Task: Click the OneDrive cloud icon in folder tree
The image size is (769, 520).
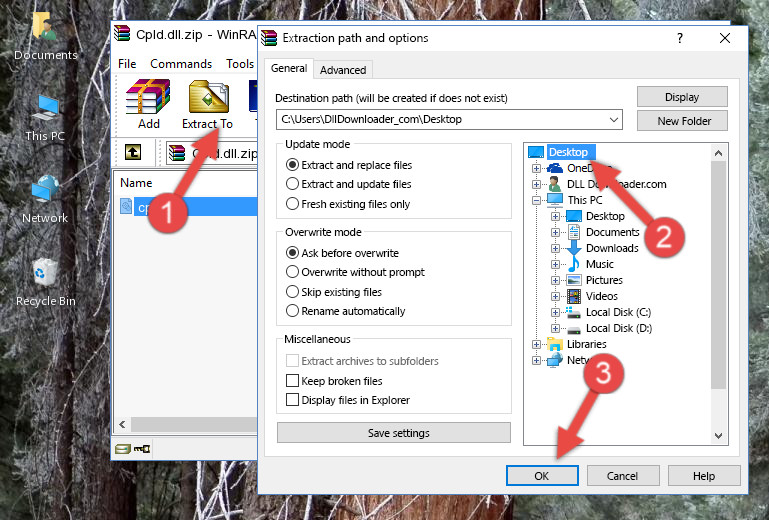Action: (x=555, y=168)
